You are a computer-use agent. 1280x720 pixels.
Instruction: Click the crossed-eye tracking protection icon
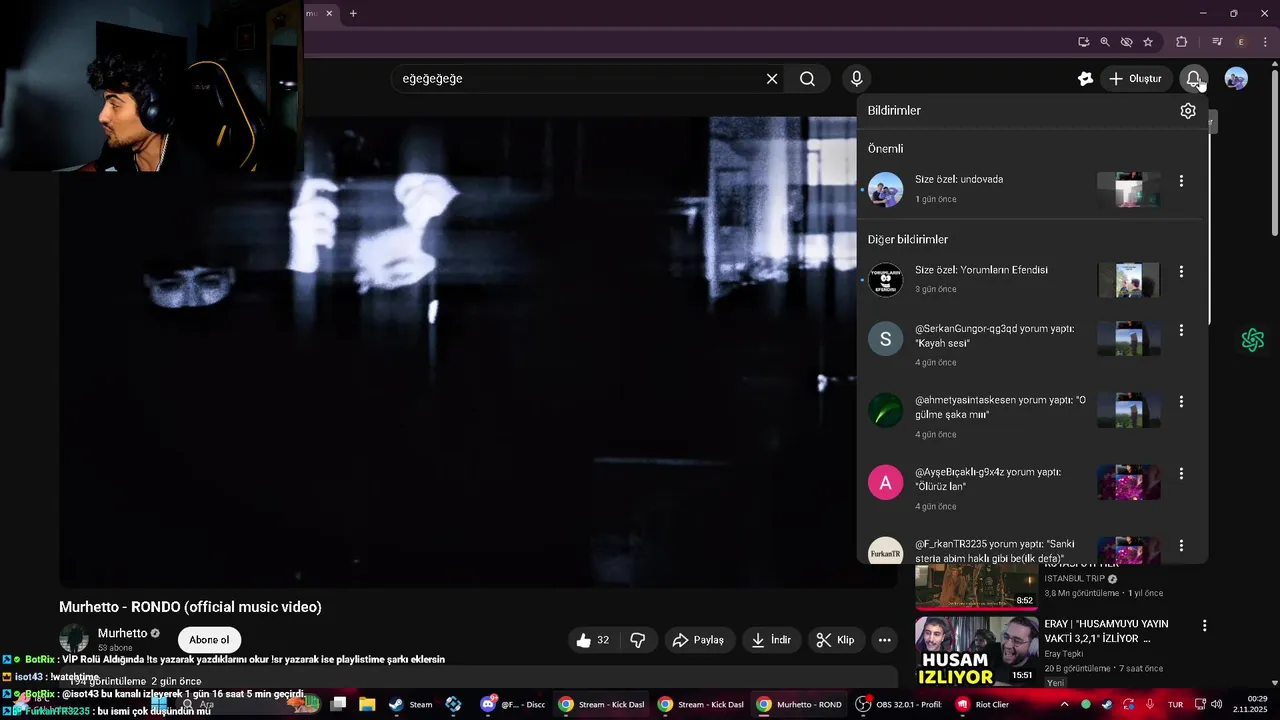pos(1127,42)
